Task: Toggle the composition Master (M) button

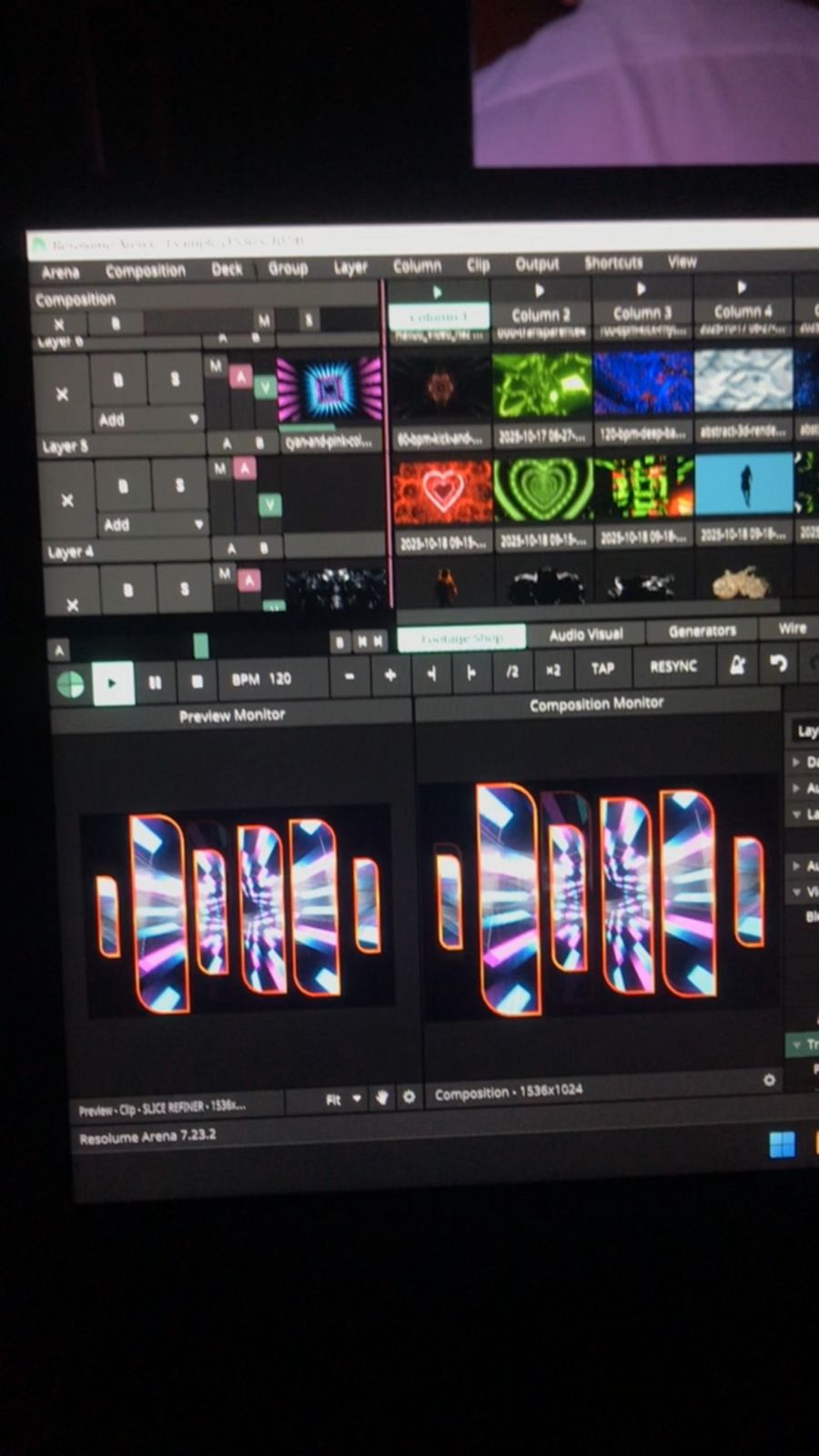Action: coord(263,320)
